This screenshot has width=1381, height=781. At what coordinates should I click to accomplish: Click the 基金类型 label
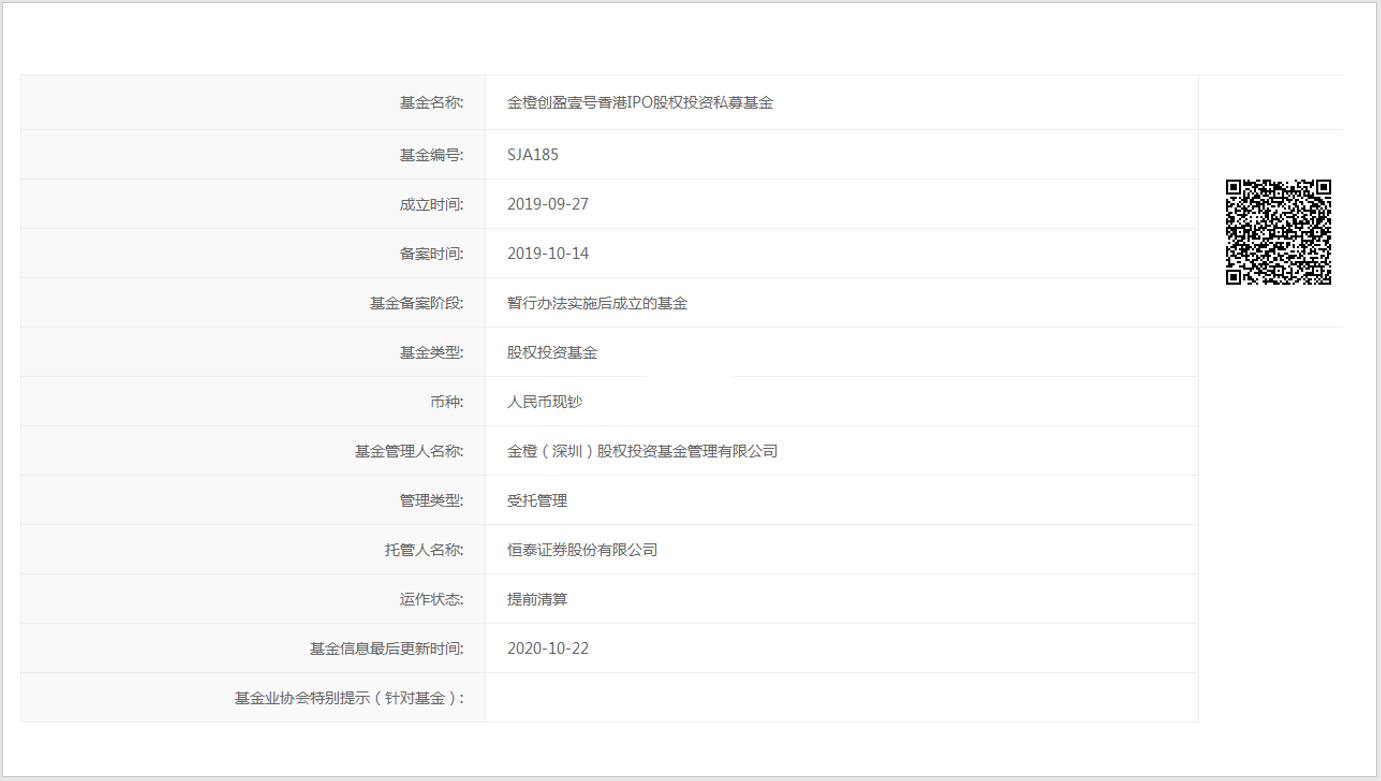432,352
